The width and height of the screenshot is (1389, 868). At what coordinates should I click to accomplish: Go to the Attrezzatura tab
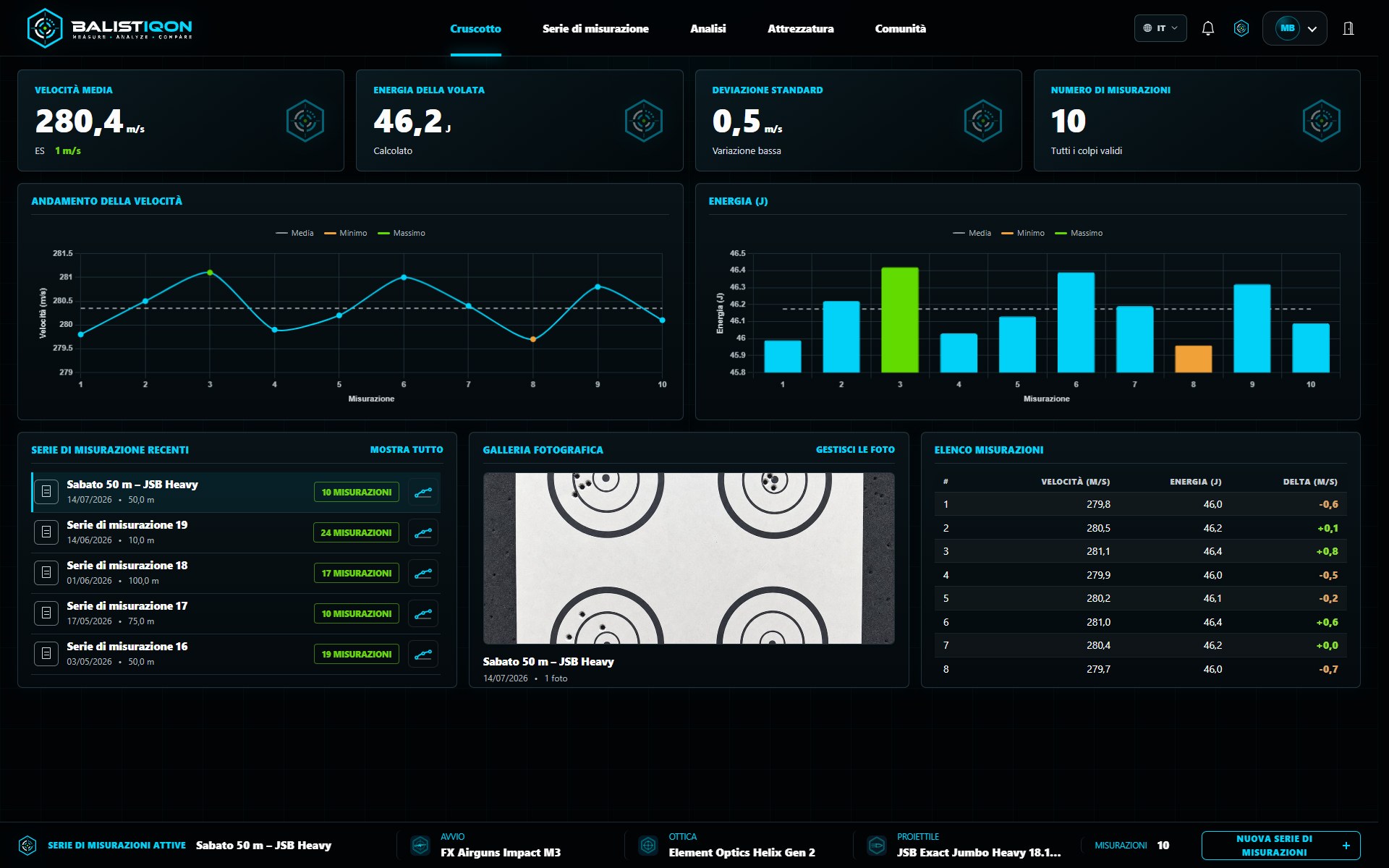click(x=800, y=29)
